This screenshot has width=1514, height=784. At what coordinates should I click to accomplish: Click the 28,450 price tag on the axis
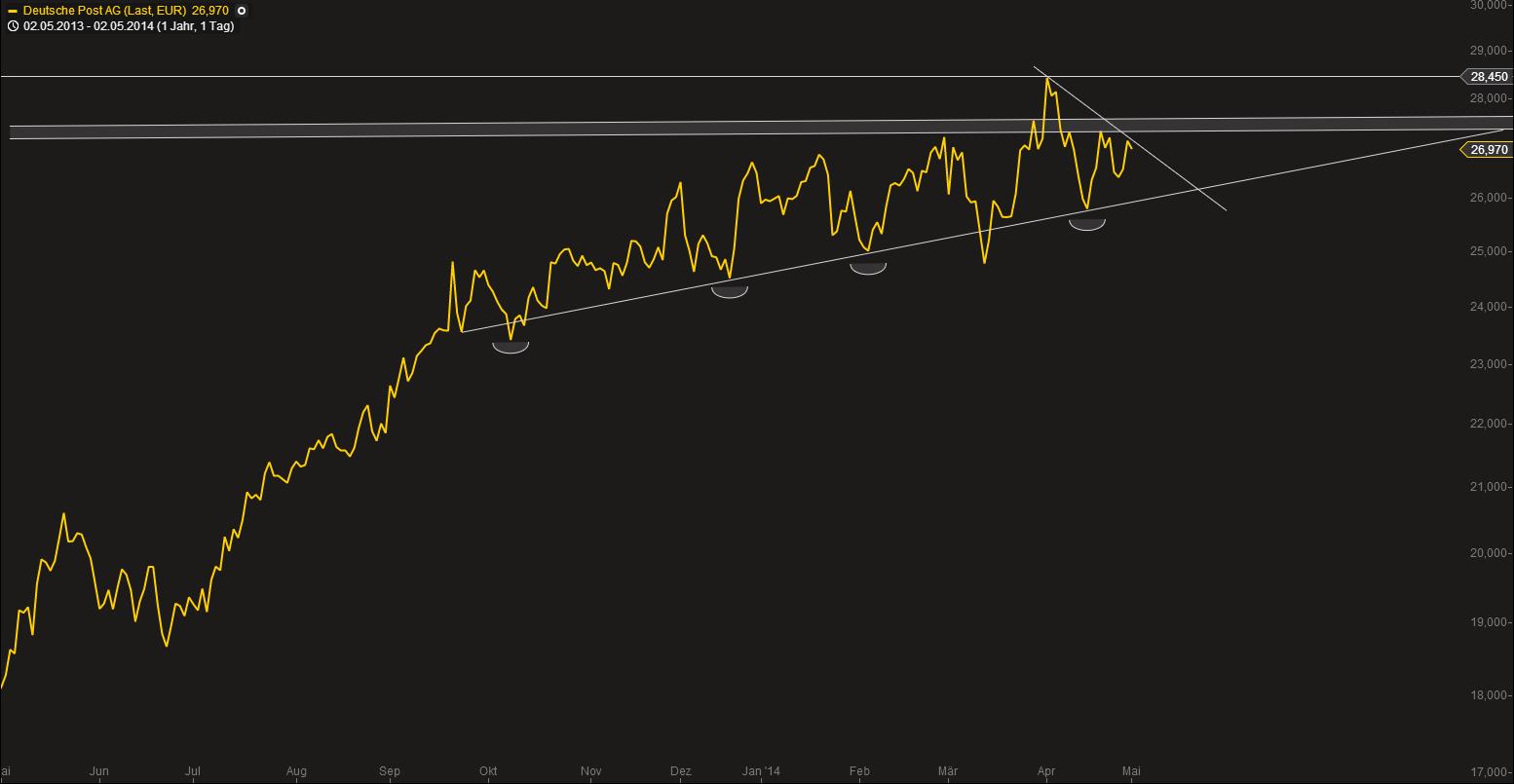[1488, 76]
